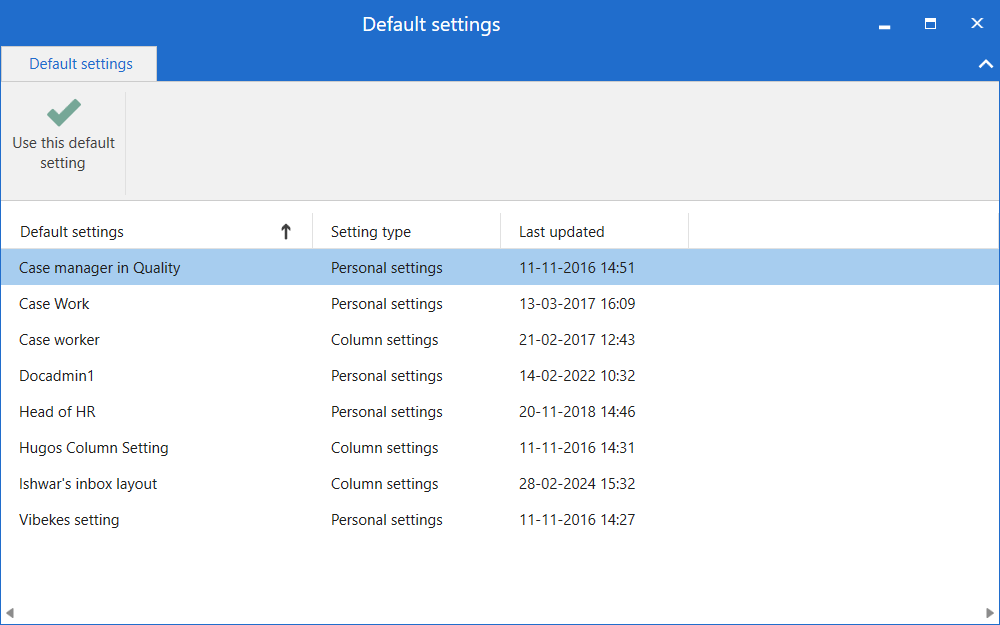Click the date 28-02-2024 15:32
Viewport: 1000px width, 625px height.
coord(577,484)
